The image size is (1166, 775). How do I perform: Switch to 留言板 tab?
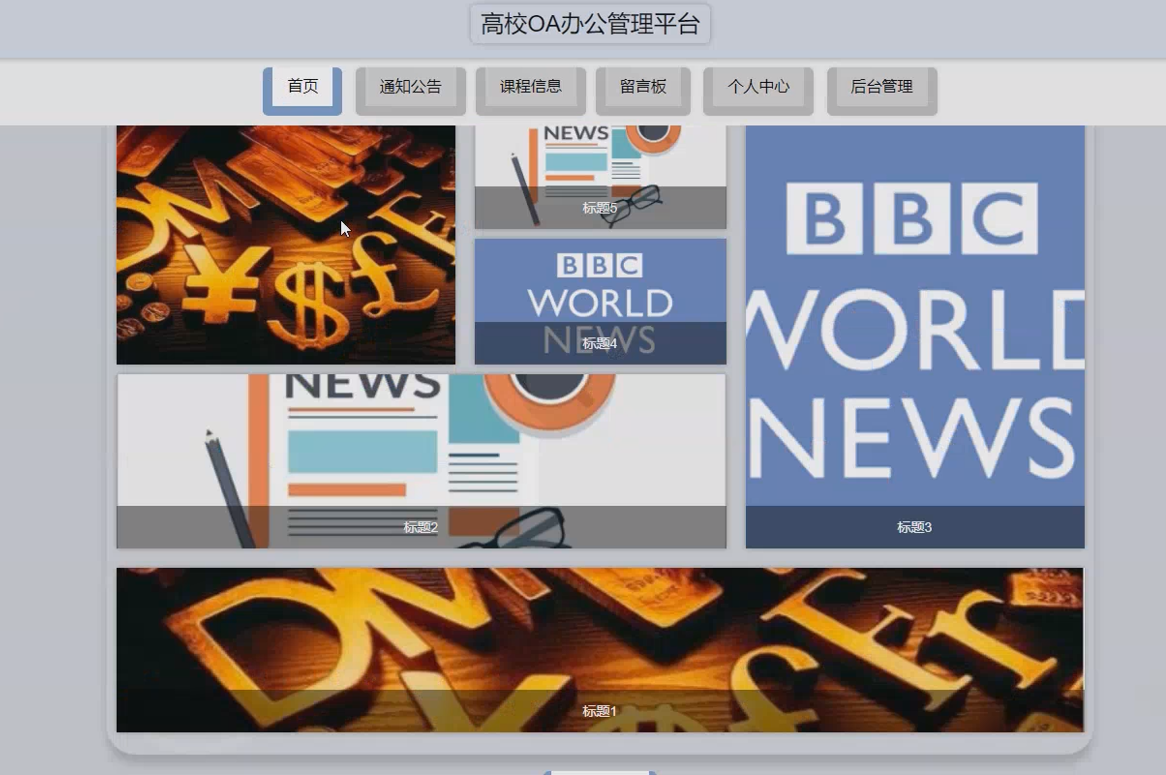643,91
